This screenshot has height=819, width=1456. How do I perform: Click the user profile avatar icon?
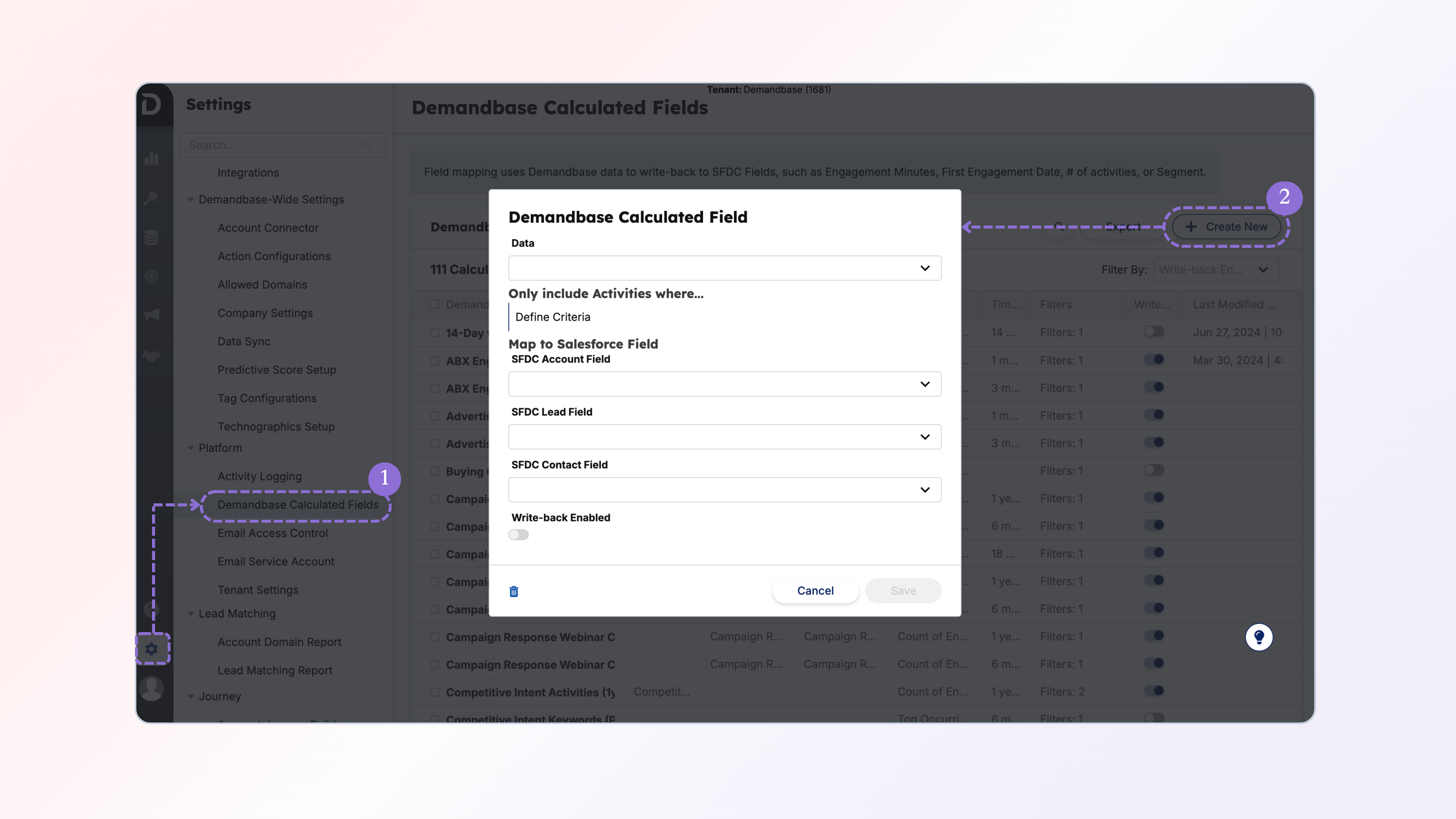152,688
